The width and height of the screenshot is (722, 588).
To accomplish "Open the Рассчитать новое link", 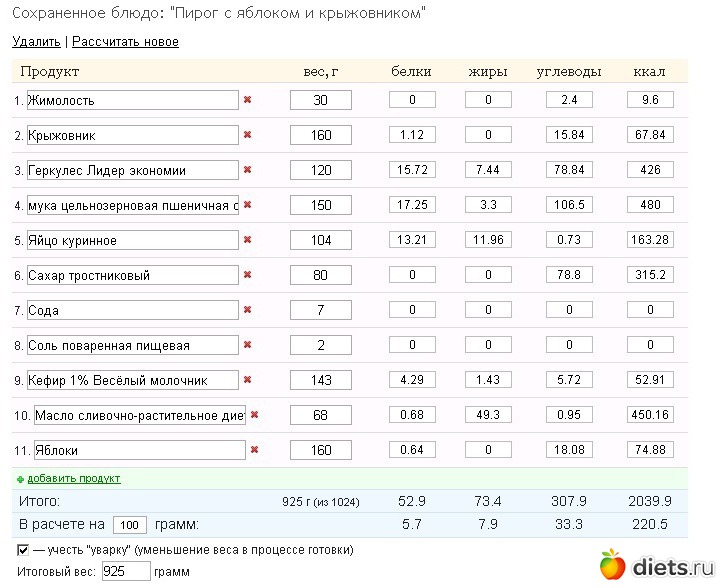I will coord(125,42).
